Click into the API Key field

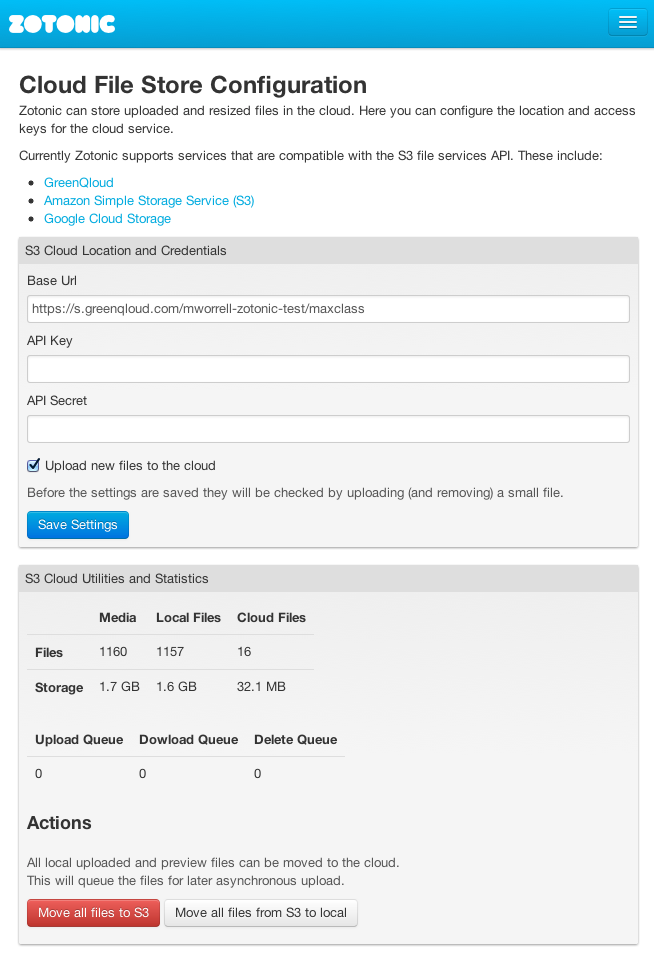coord(328,369)
